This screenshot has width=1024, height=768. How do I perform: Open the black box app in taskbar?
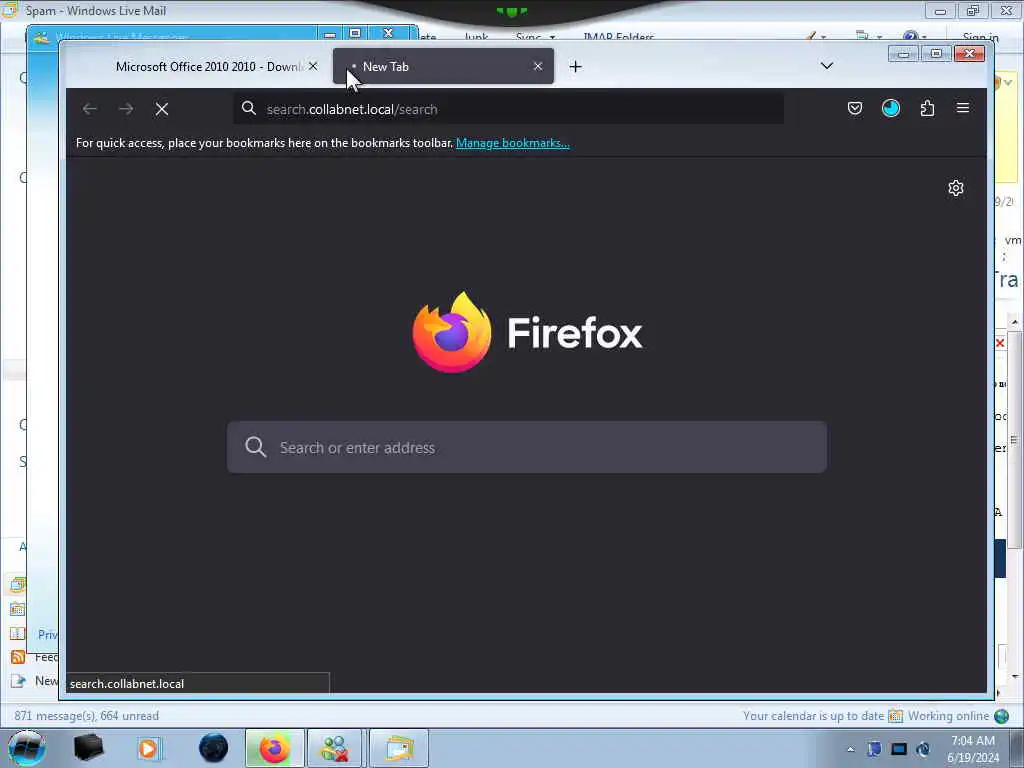[88, 748]
